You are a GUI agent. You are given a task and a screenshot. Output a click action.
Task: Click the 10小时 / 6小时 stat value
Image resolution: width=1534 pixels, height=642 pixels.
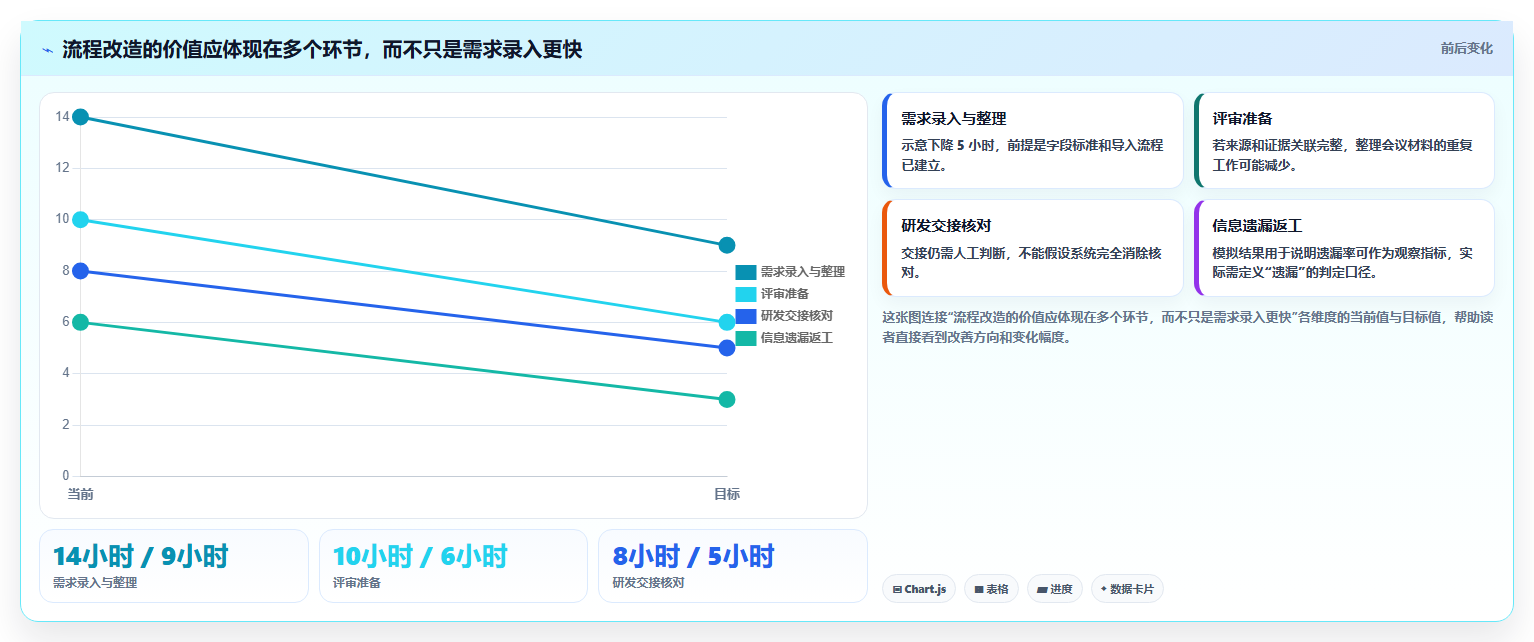tap(420, 556)
